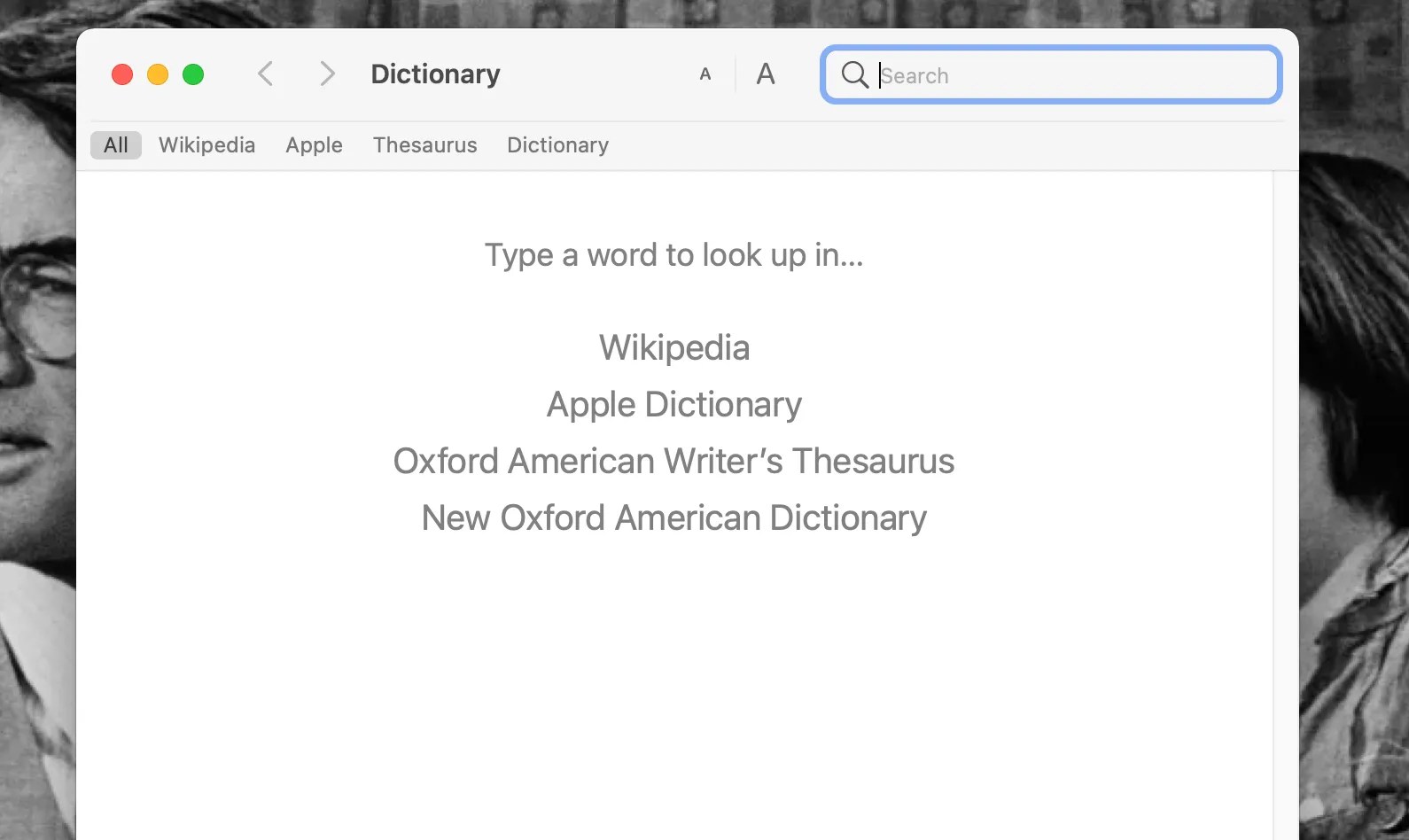Go back with the left chevron

(x=265, y=74)
